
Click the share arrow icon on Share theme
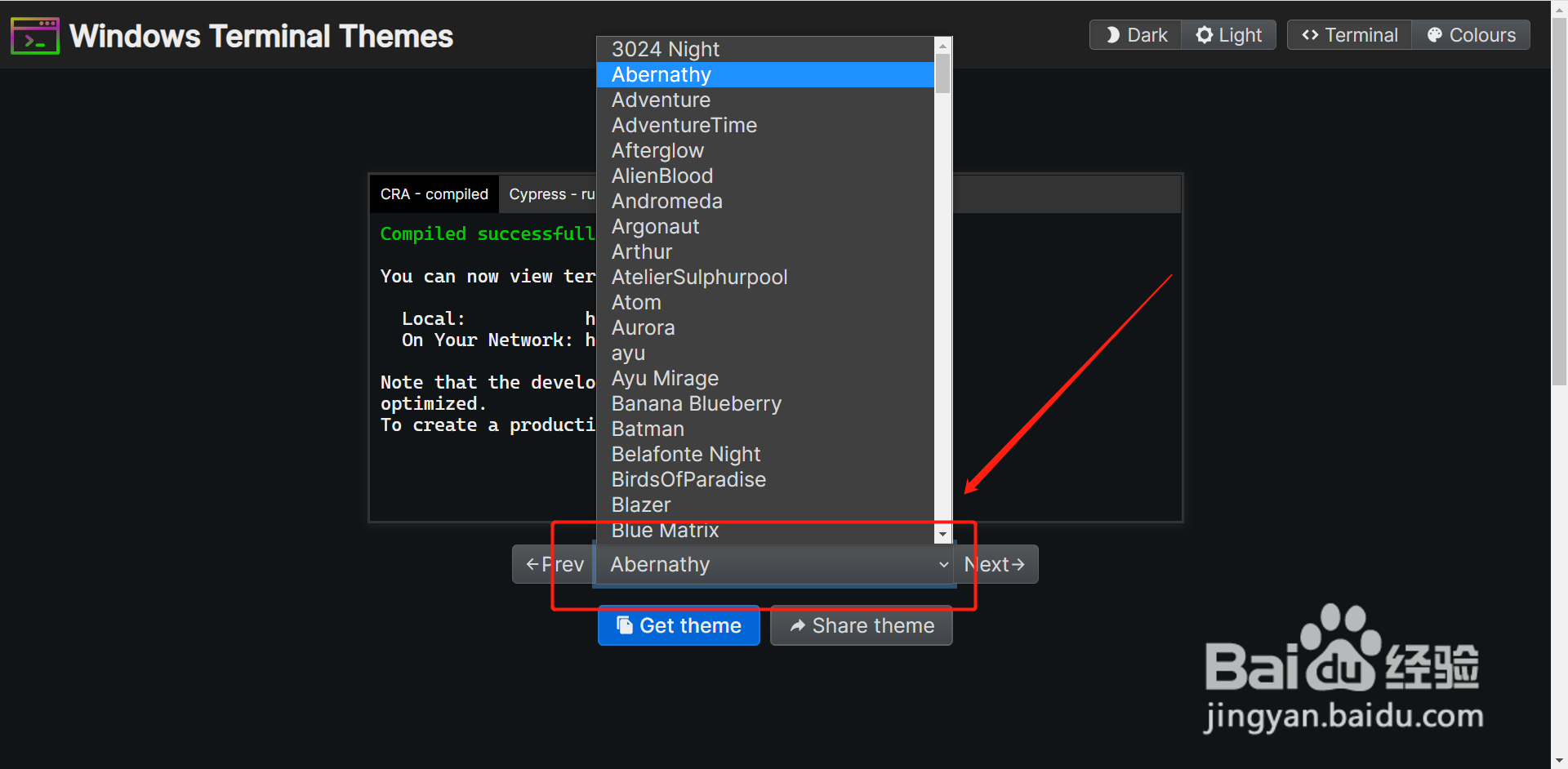tap(798, 625)
